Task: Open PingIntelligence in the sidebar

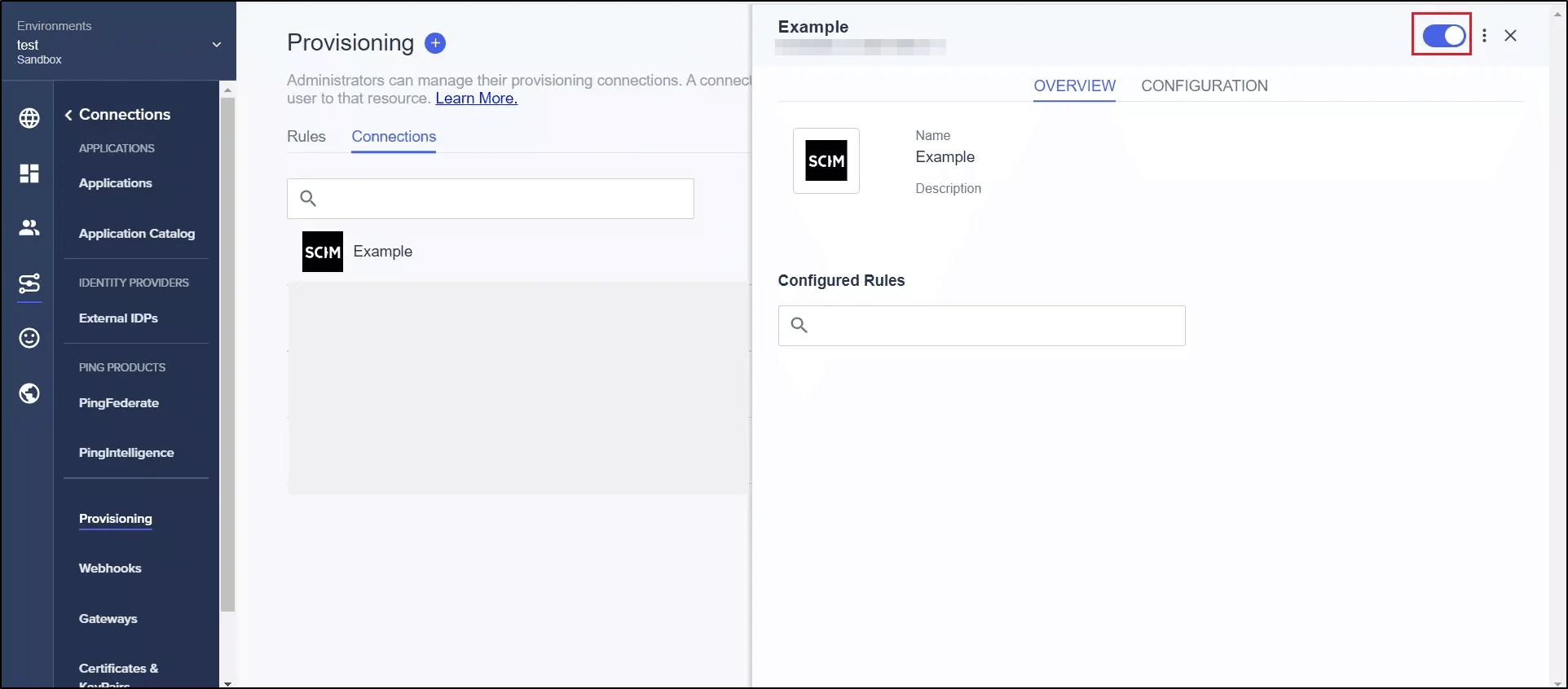Action: (126, 453)
